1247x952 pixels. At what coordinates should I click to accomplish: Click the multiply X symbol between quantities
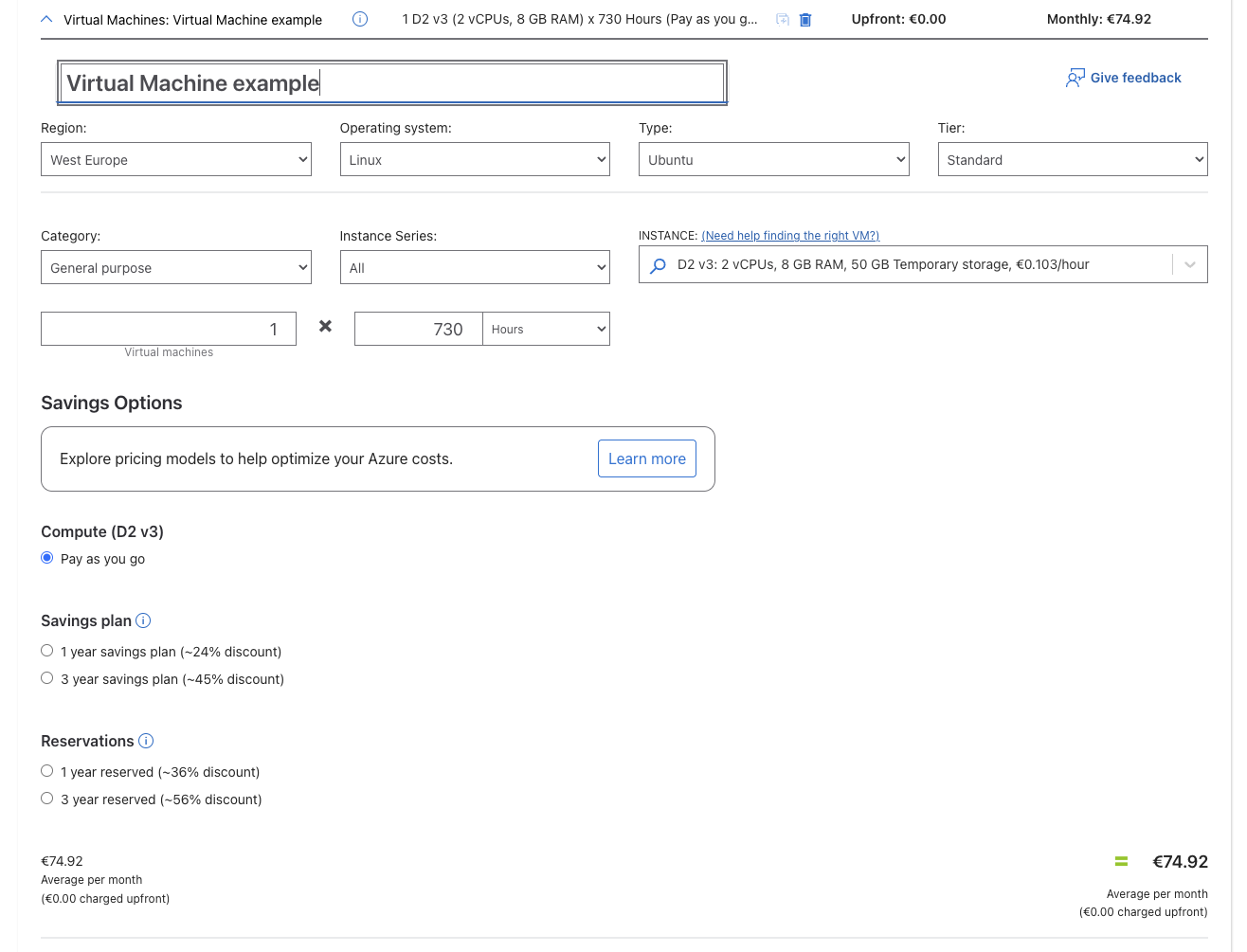click(325, 326)
